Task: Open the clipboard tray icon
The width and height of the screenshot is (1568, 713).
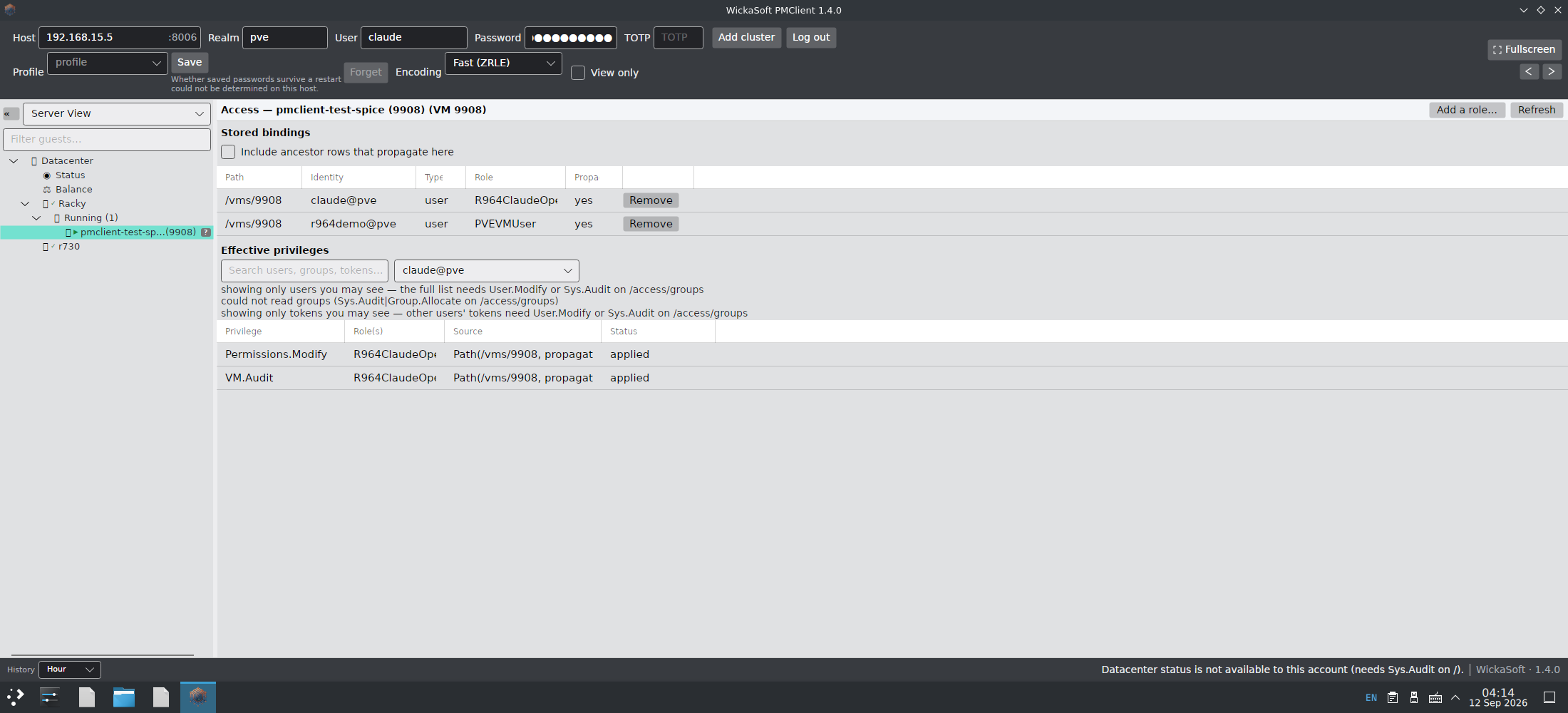Action: pyautogui.click(x=1393, y=697)
